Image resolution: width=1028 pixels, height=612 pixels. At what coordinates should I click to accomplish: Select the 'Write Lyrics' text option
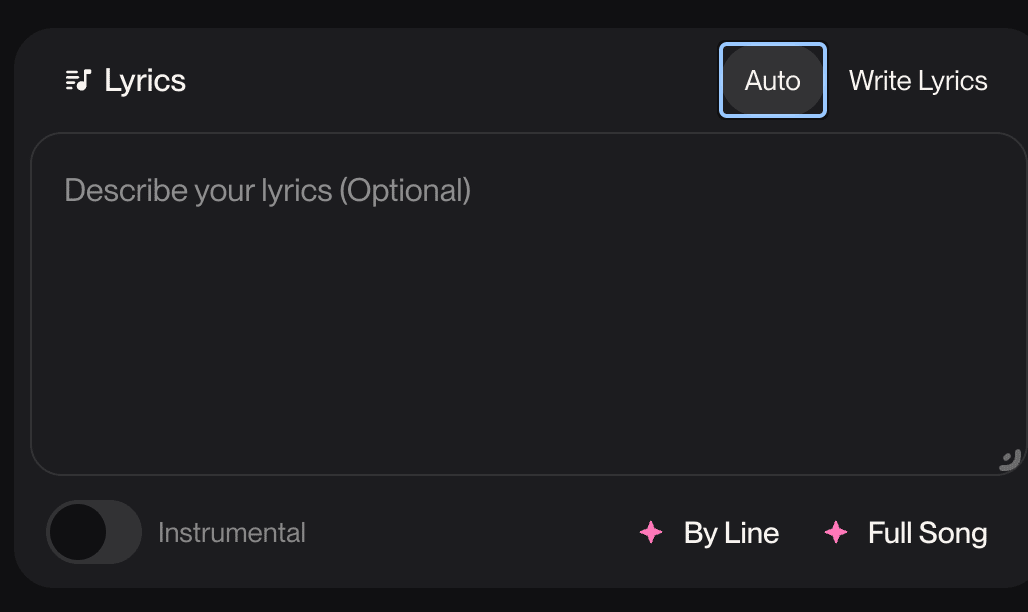click(918, 81)
